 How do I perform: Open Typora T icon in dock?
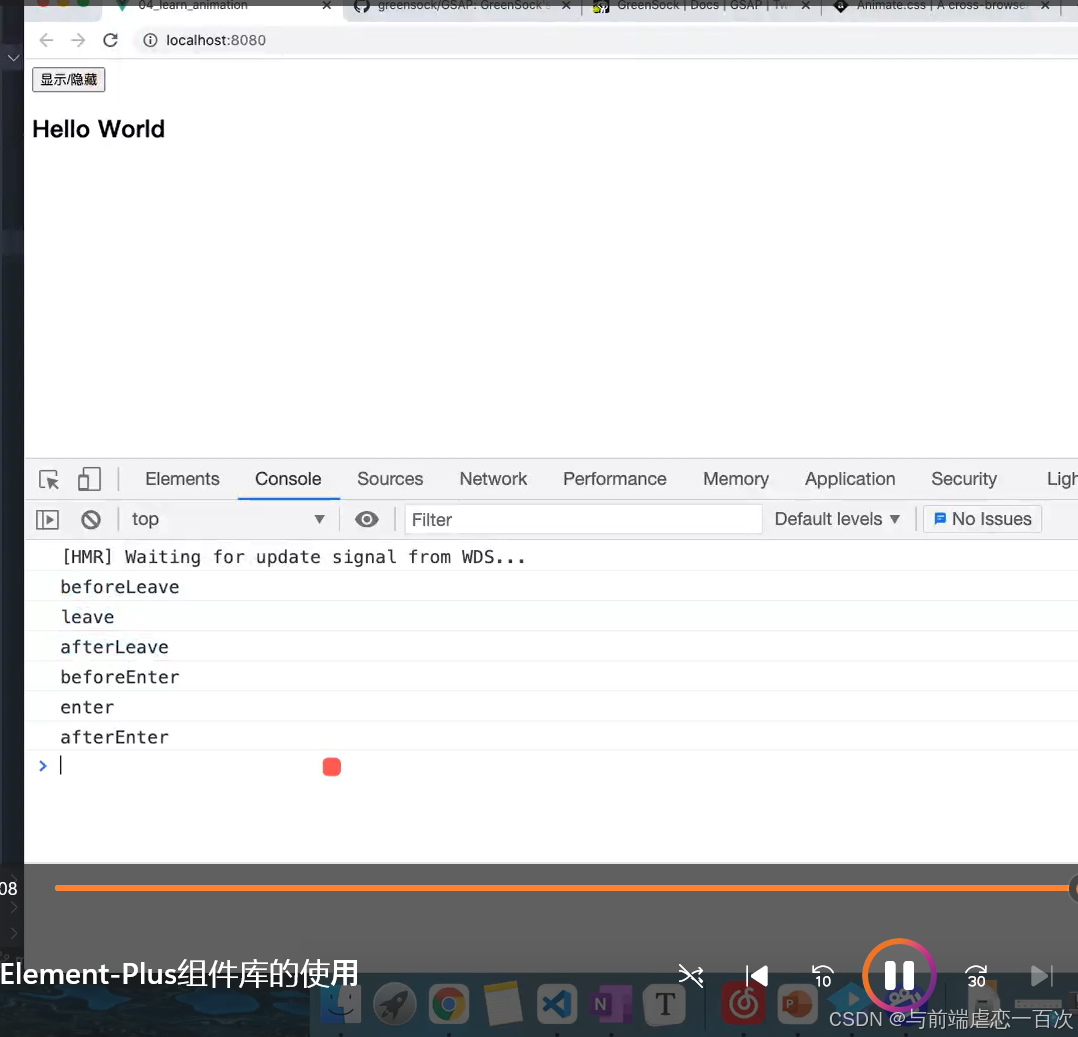pos(664,1005)
